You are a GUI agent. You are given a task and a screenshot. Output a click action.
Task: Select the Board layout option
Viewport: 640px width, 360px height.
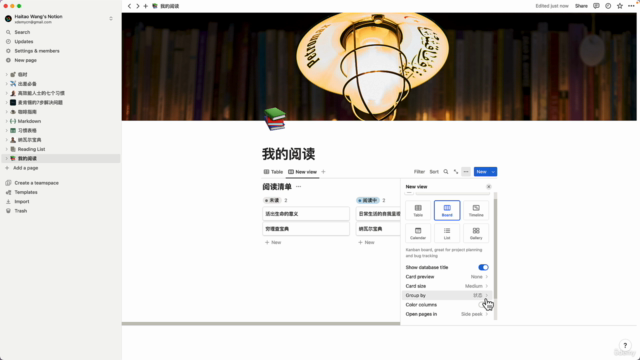[447, 211]
